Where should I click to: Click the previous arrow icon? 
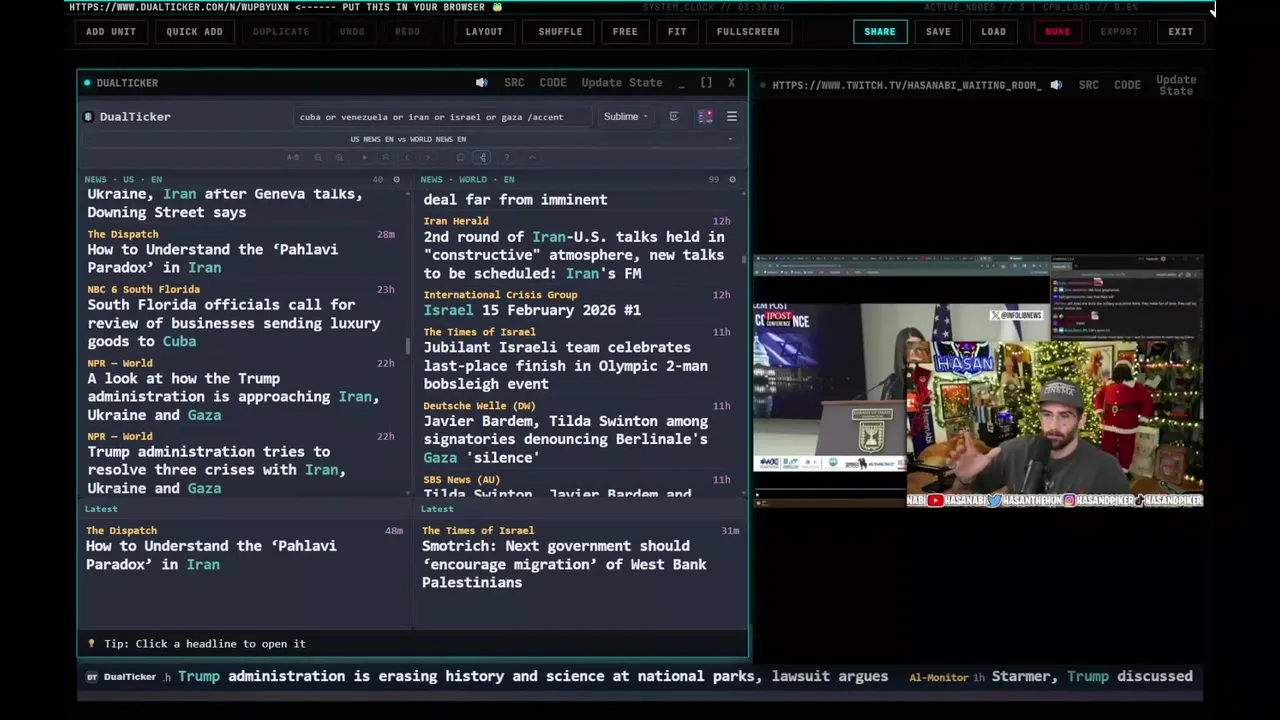(x=407, y=157)
